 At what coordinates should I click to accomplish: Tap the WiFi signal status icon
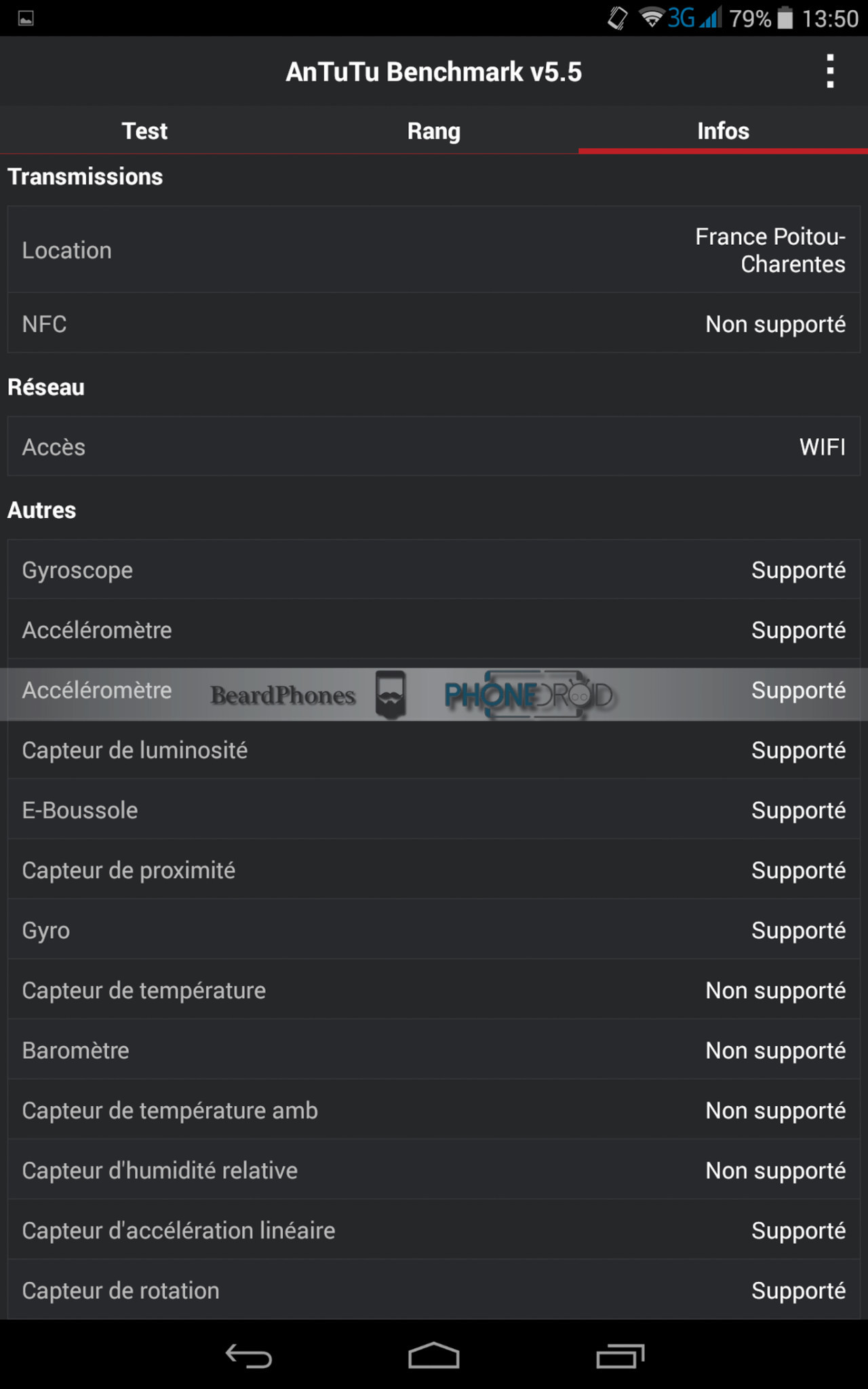click(652, 18)
